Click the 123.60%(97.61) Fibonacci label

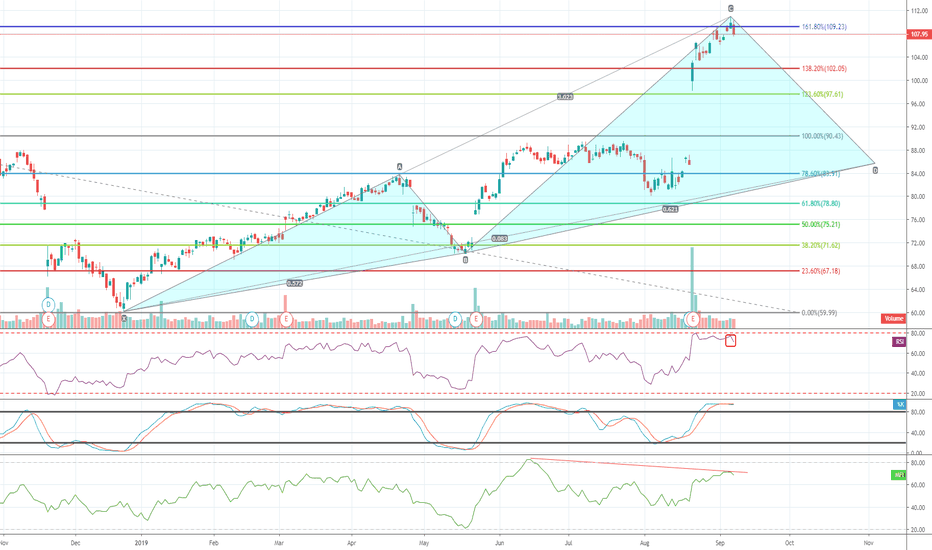(x=823, y=95)
